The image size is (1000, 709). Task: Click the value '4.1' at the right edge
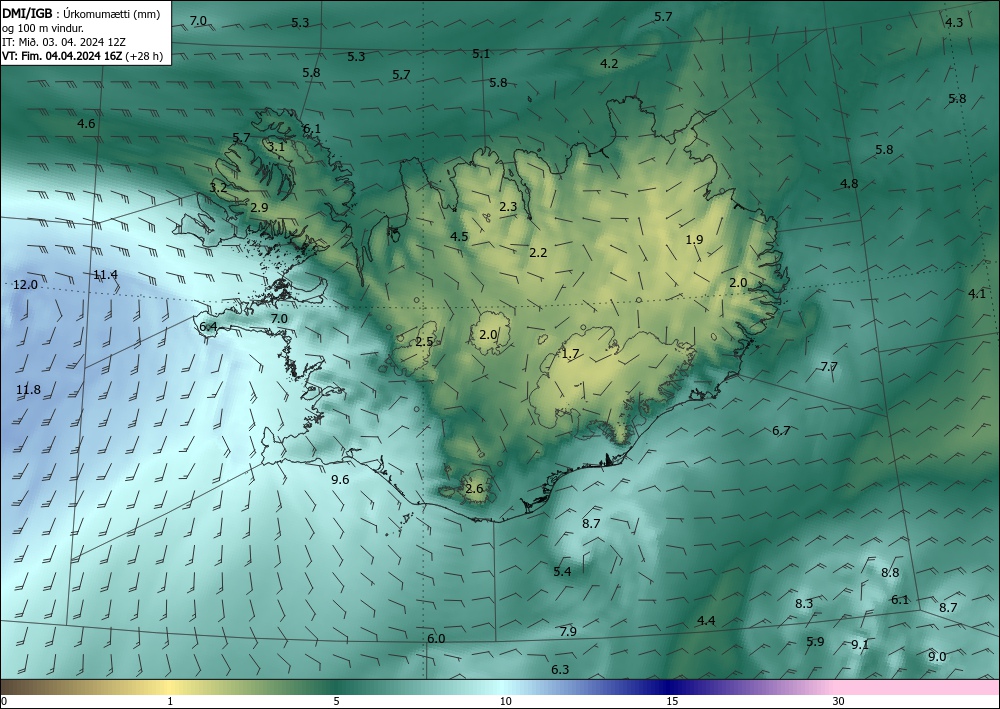977,294
